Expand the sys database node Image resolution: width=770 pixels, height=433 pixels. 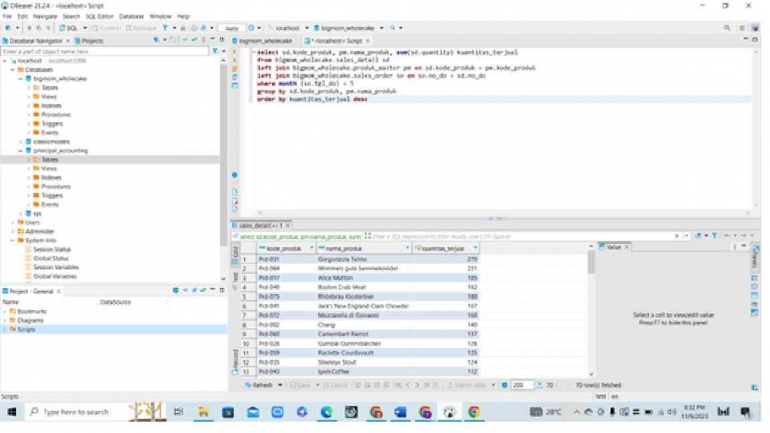pos(21,214)
